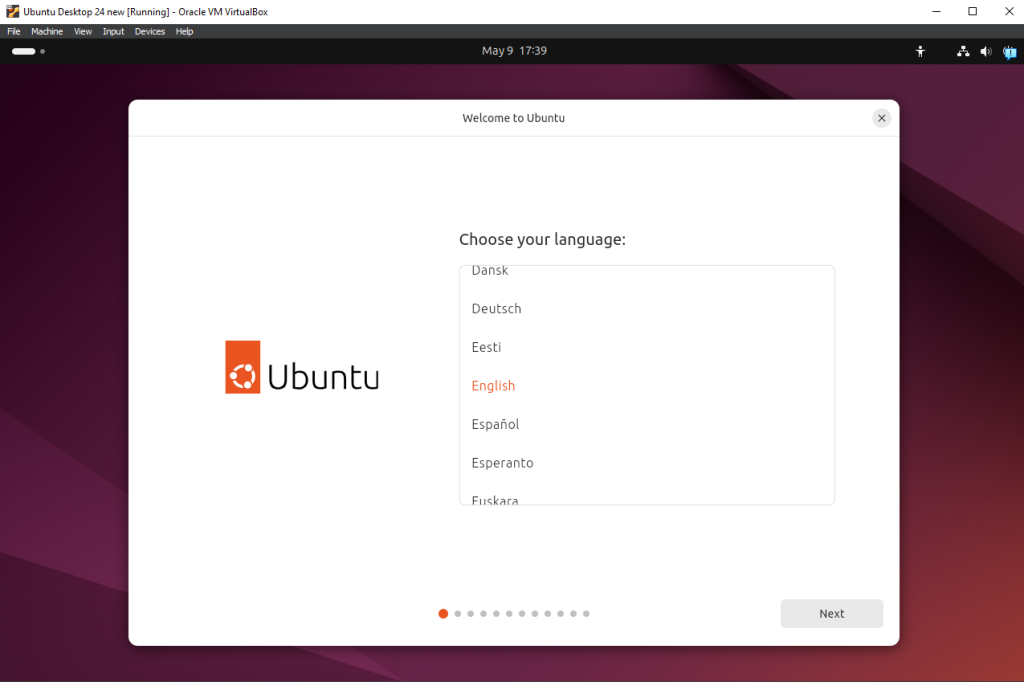Image resolution: width=1024 pixels, height=682 pixels.
Task: Open the File menu
Action: coord(14,31)
